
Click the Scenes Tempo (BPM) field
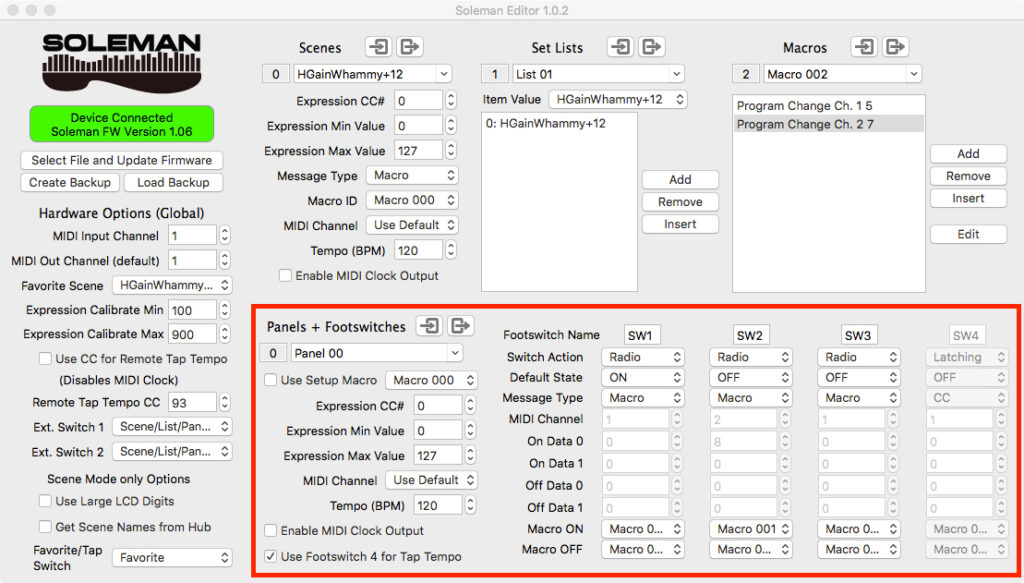tap(419, 251)
